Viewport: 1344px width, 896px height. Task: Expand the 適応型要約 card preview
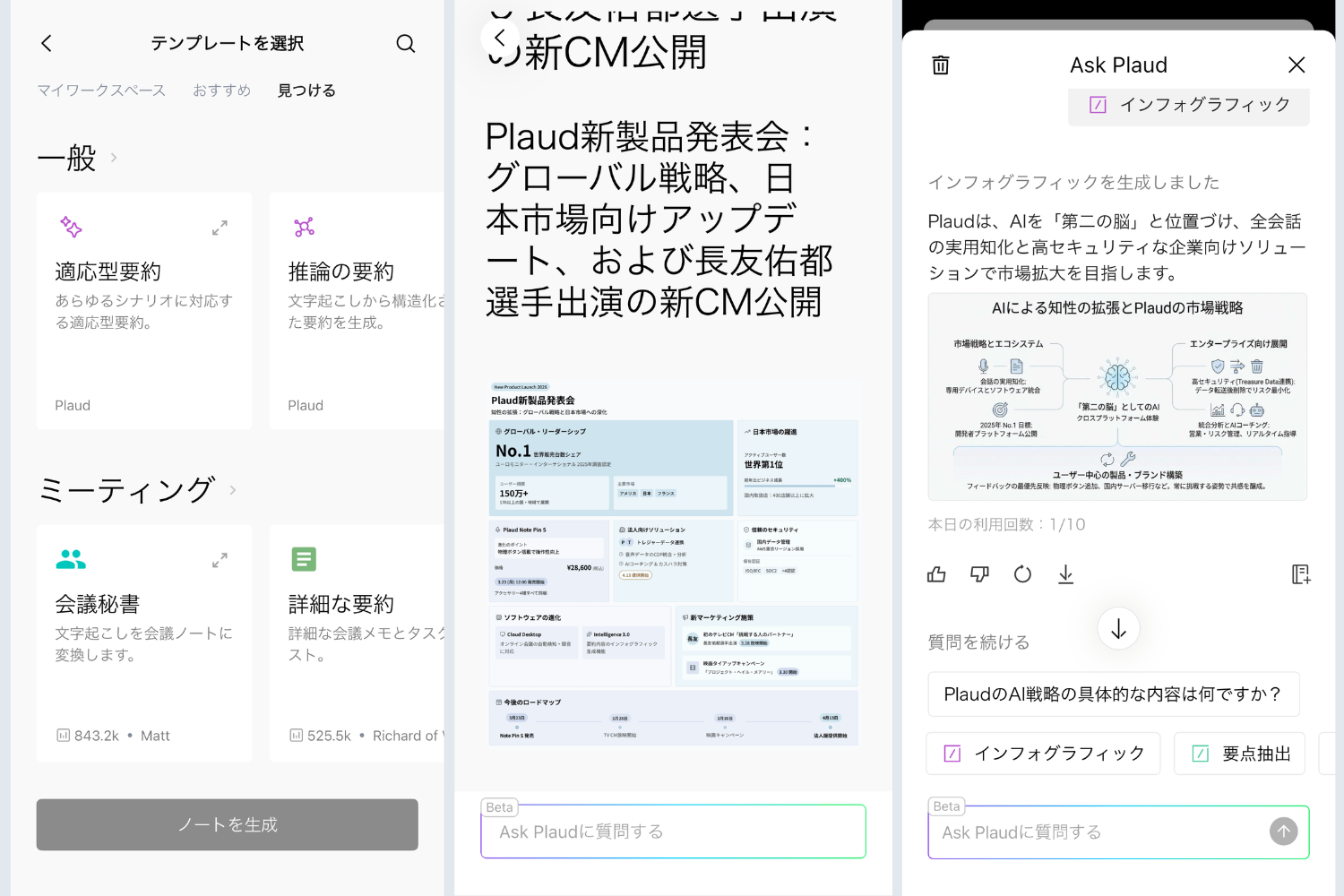(220, 228)
